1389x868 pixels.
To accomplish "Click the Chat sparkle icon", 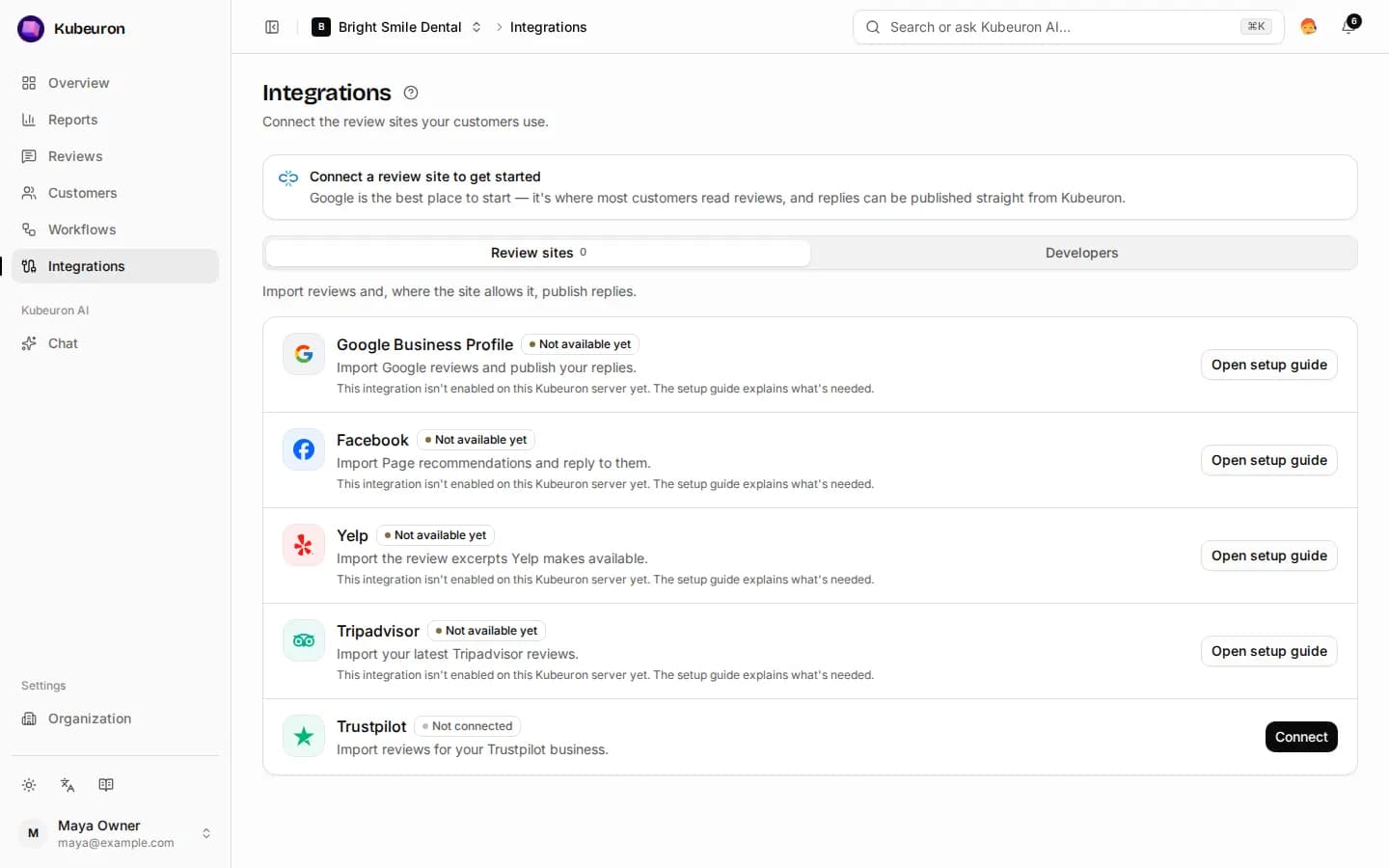I will (29, 343).
